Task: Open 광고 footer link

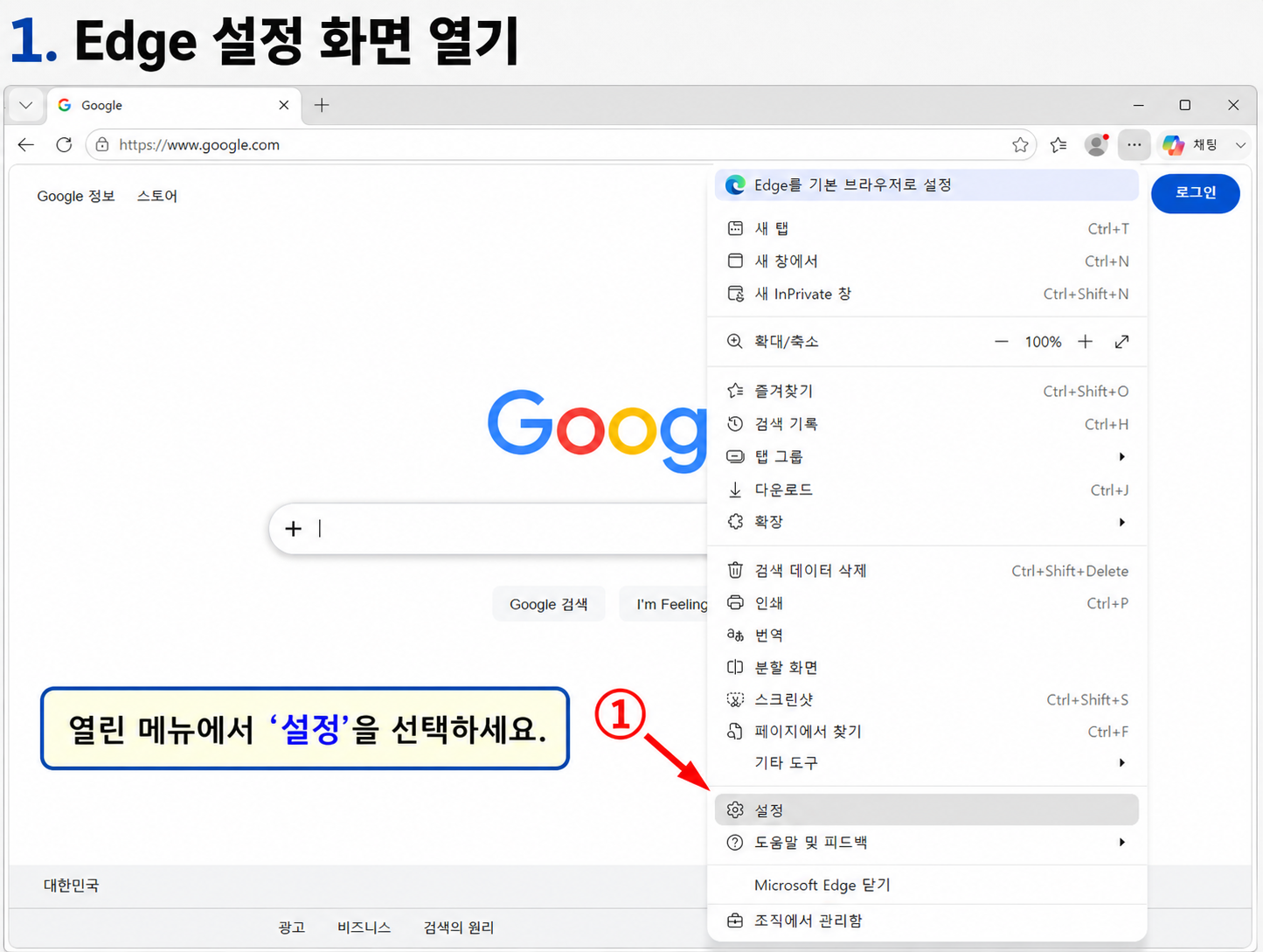Action: [291, 928]
